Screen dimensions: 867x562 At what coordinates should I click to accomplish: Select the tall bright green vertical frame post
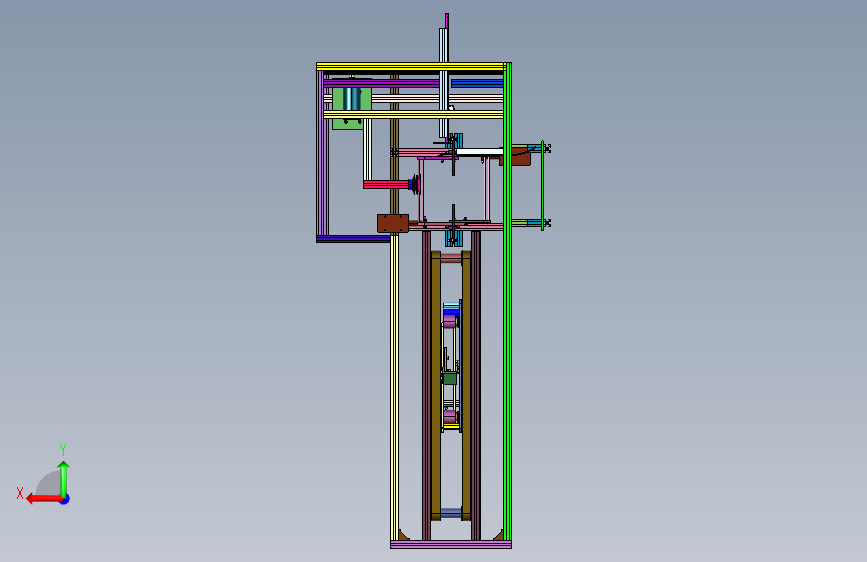508,301
